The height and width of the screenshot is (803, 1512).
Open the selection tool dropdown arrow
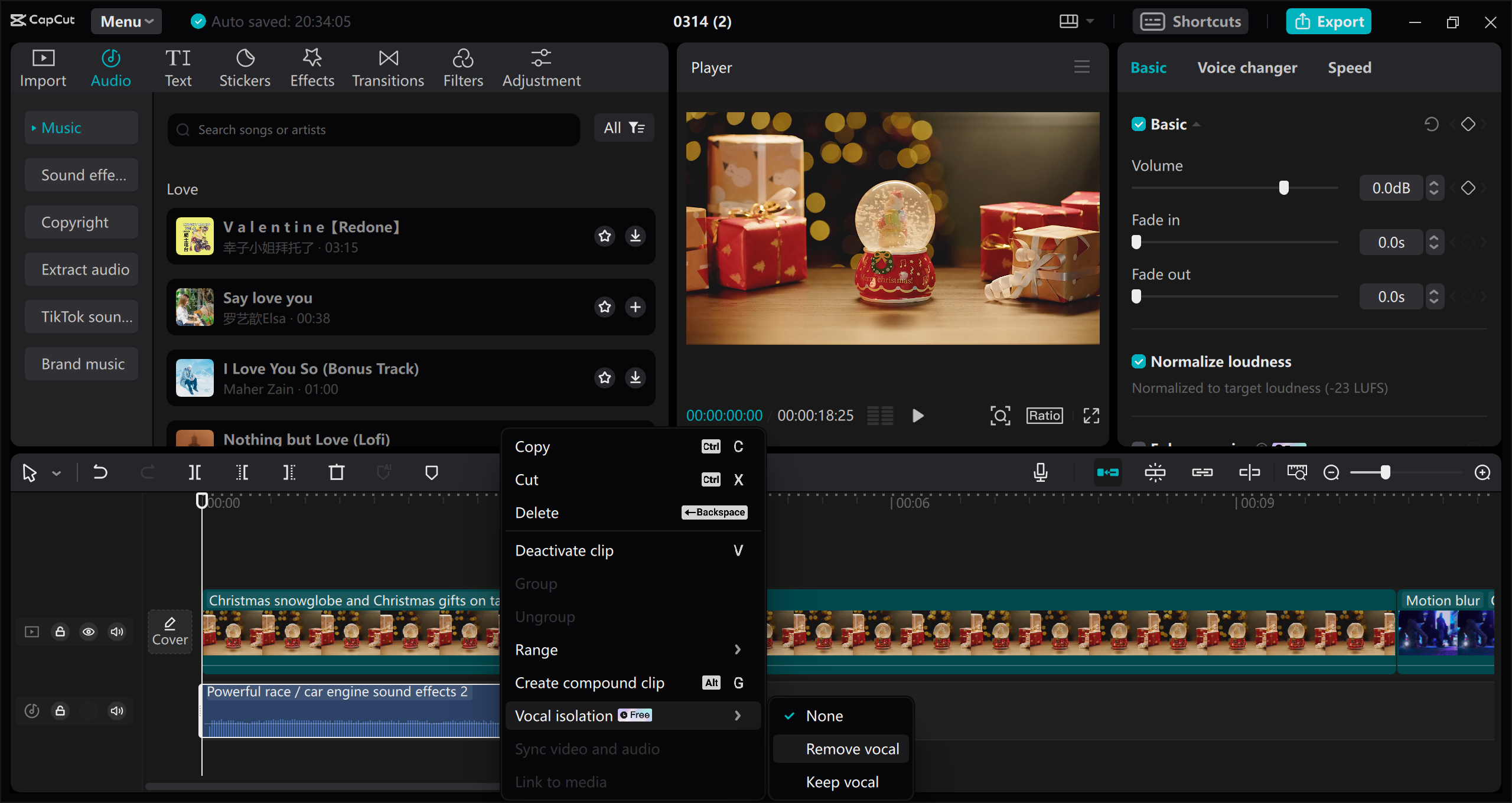[x=56, y=472]
